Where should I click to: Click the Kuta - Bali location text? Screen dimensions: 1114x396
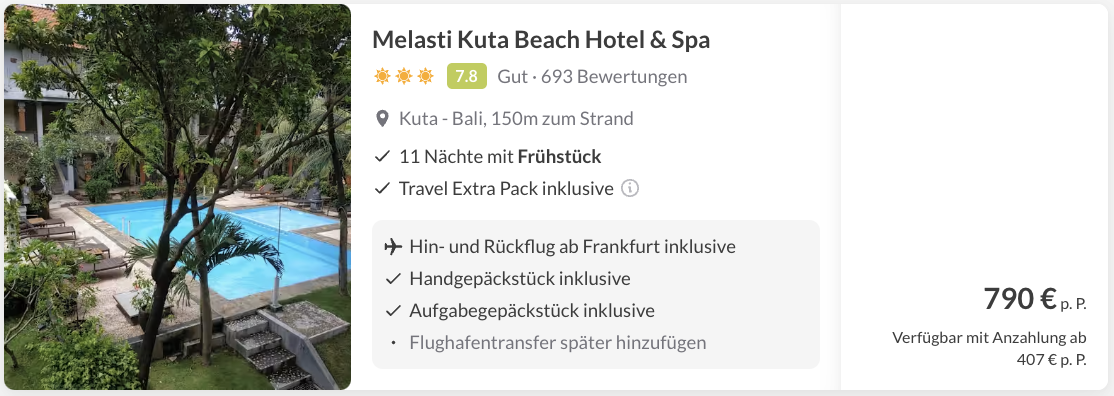point(516,118)
